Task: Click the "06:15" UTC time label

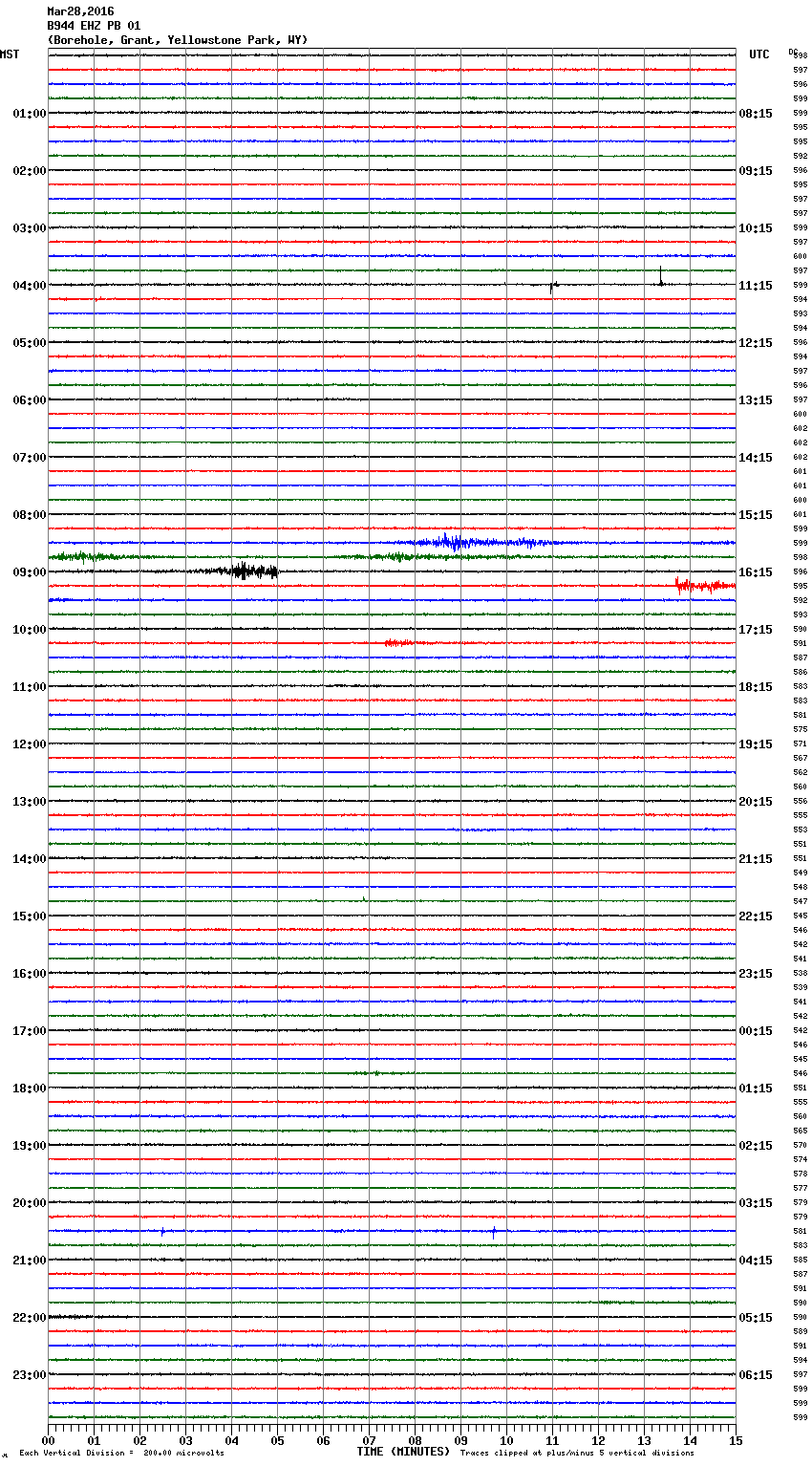Action: click(x=756, y=1375)
